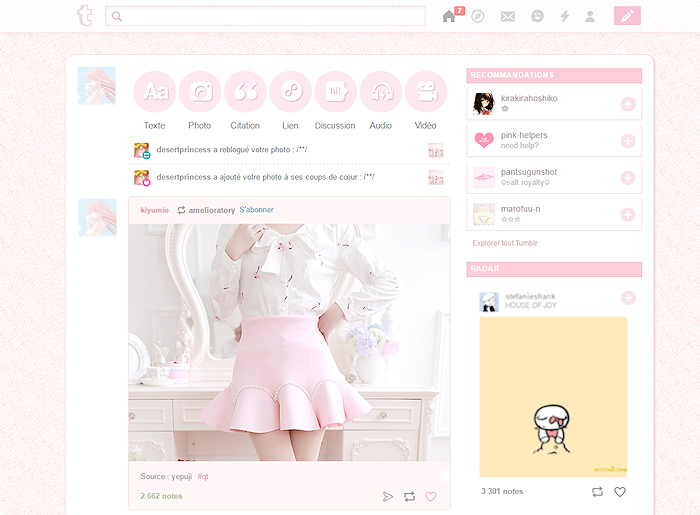Click the search field in header
The height and width of the screenshot is (515, 700).
[x=265, y=16]
